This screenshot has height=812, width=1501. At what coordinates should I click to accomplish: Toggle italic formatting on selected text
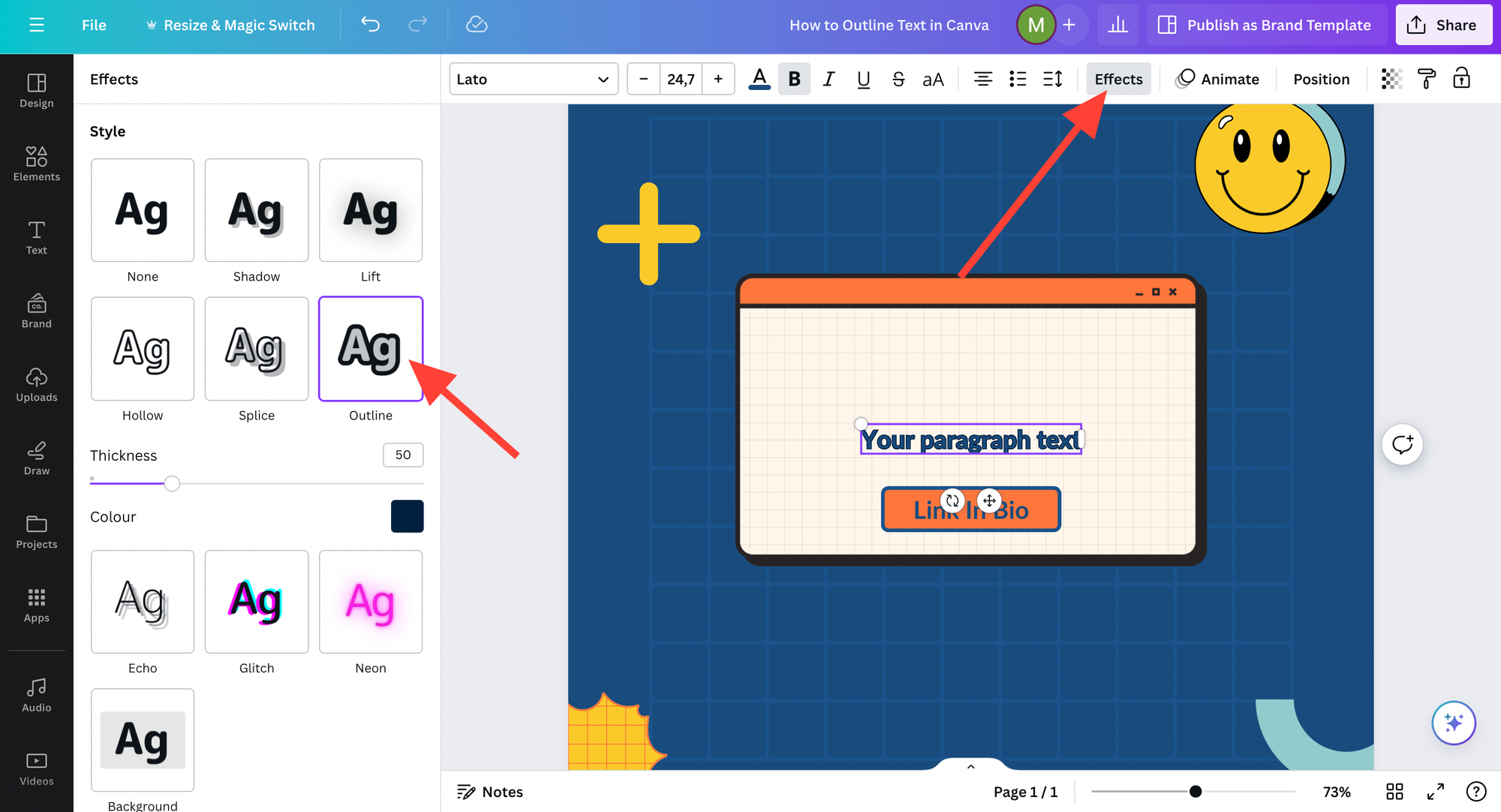[x=828, y=79]
